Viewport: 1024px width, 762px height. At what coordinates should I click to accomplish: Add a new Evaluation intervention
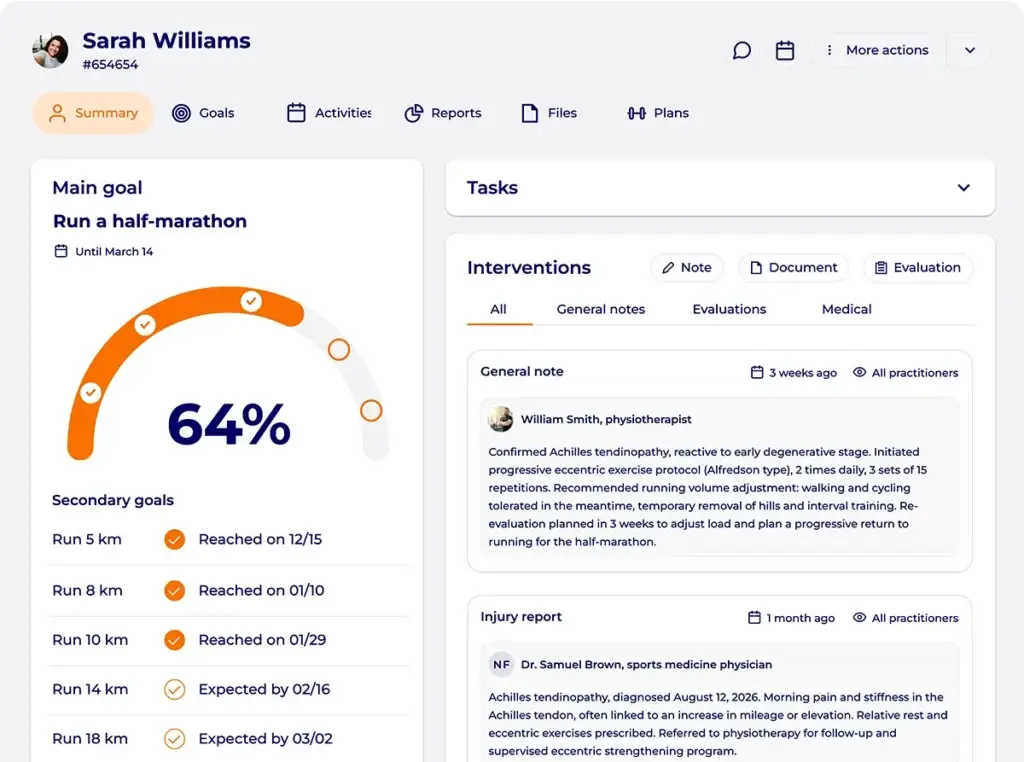918,268
